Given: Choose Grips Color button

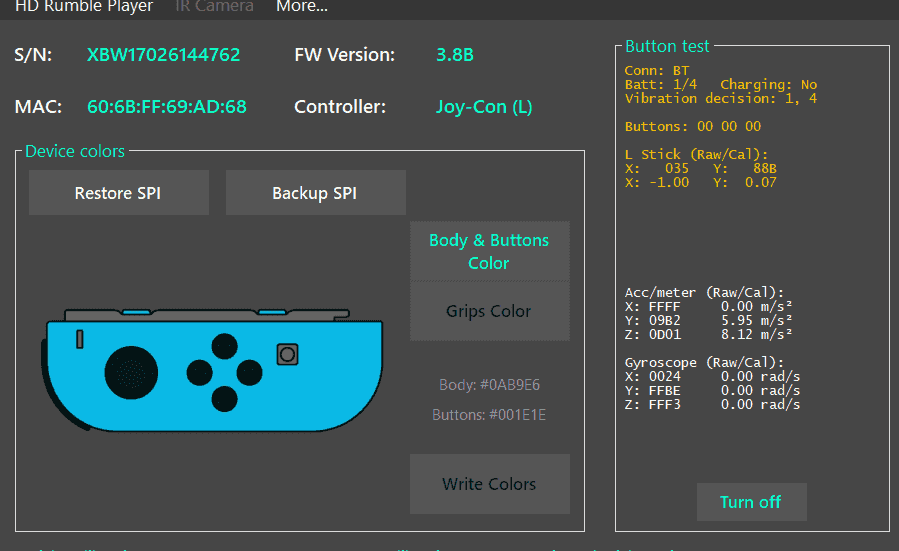Looking at the screenshot, I should click(489, 311).
